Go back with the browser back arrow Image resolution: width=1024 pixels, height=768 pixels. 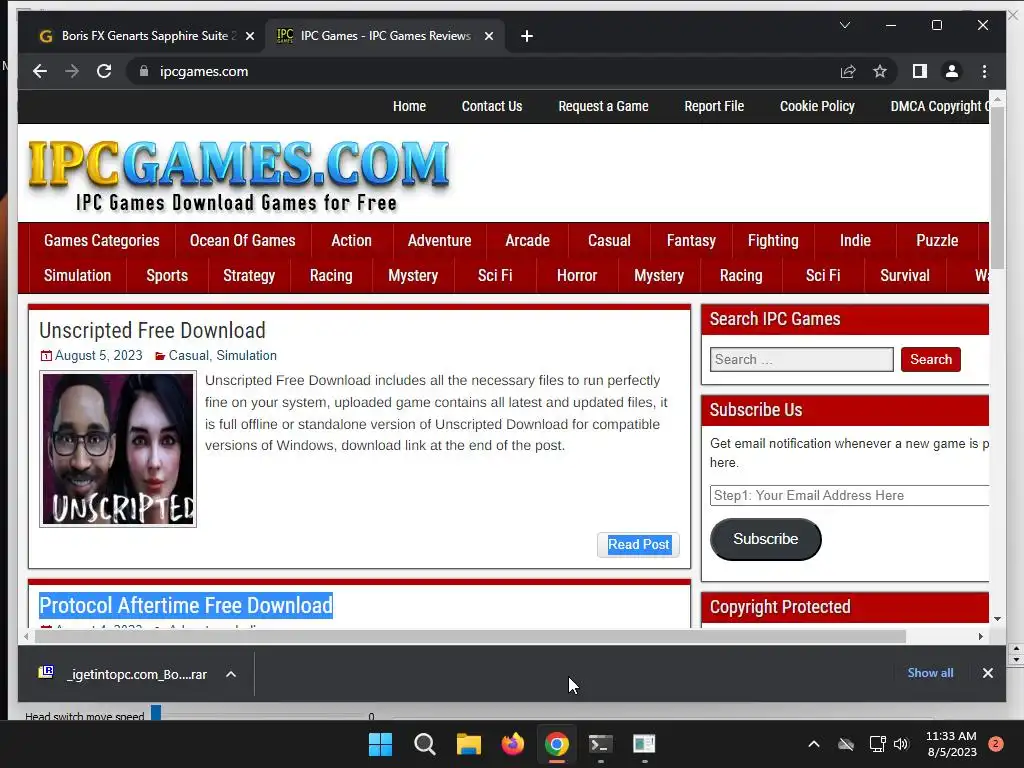click(40, 71)
